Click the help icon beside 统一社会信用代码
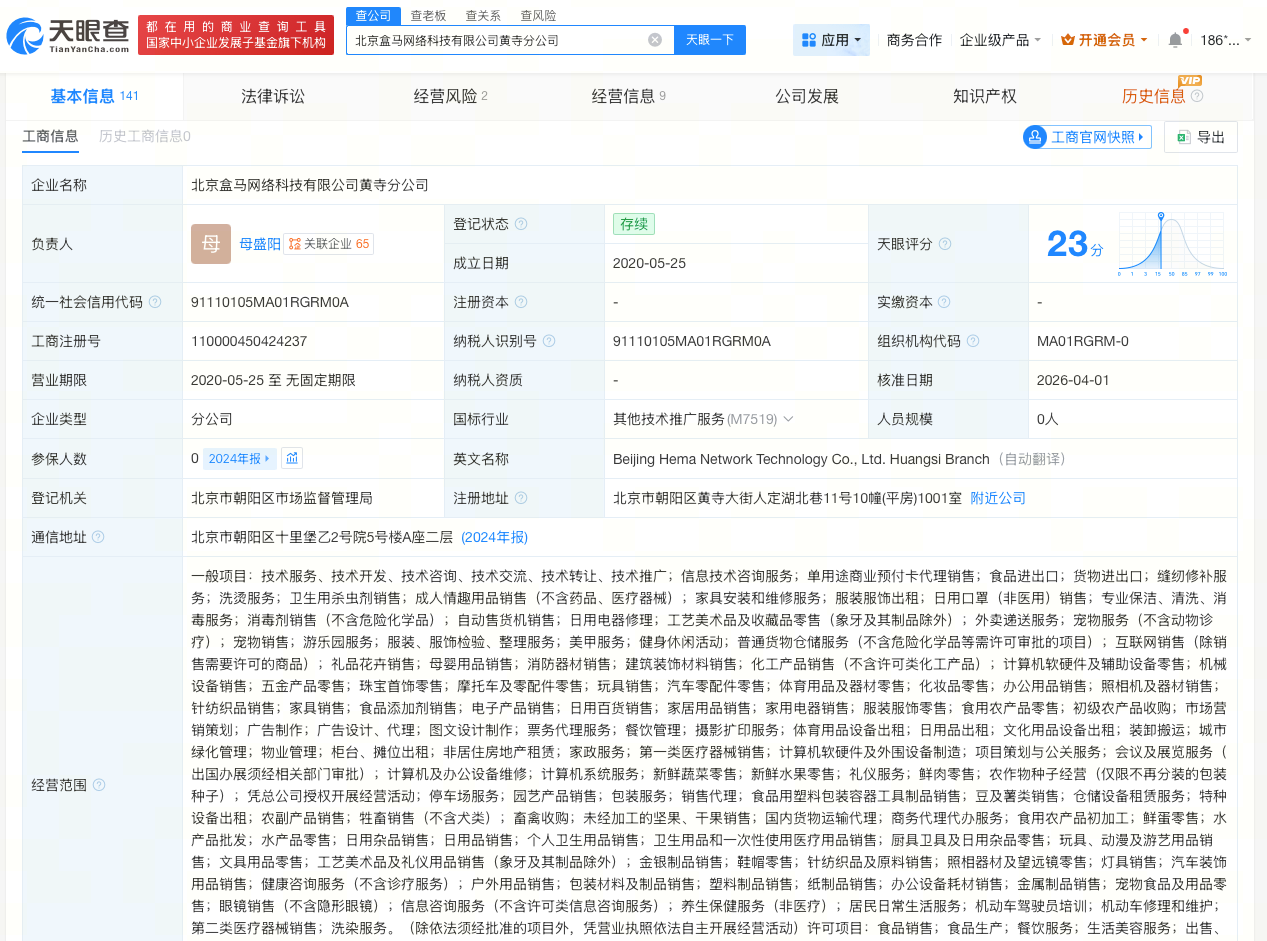Image resolution: width=1267 pixels, height=941 pixels. 155,302
